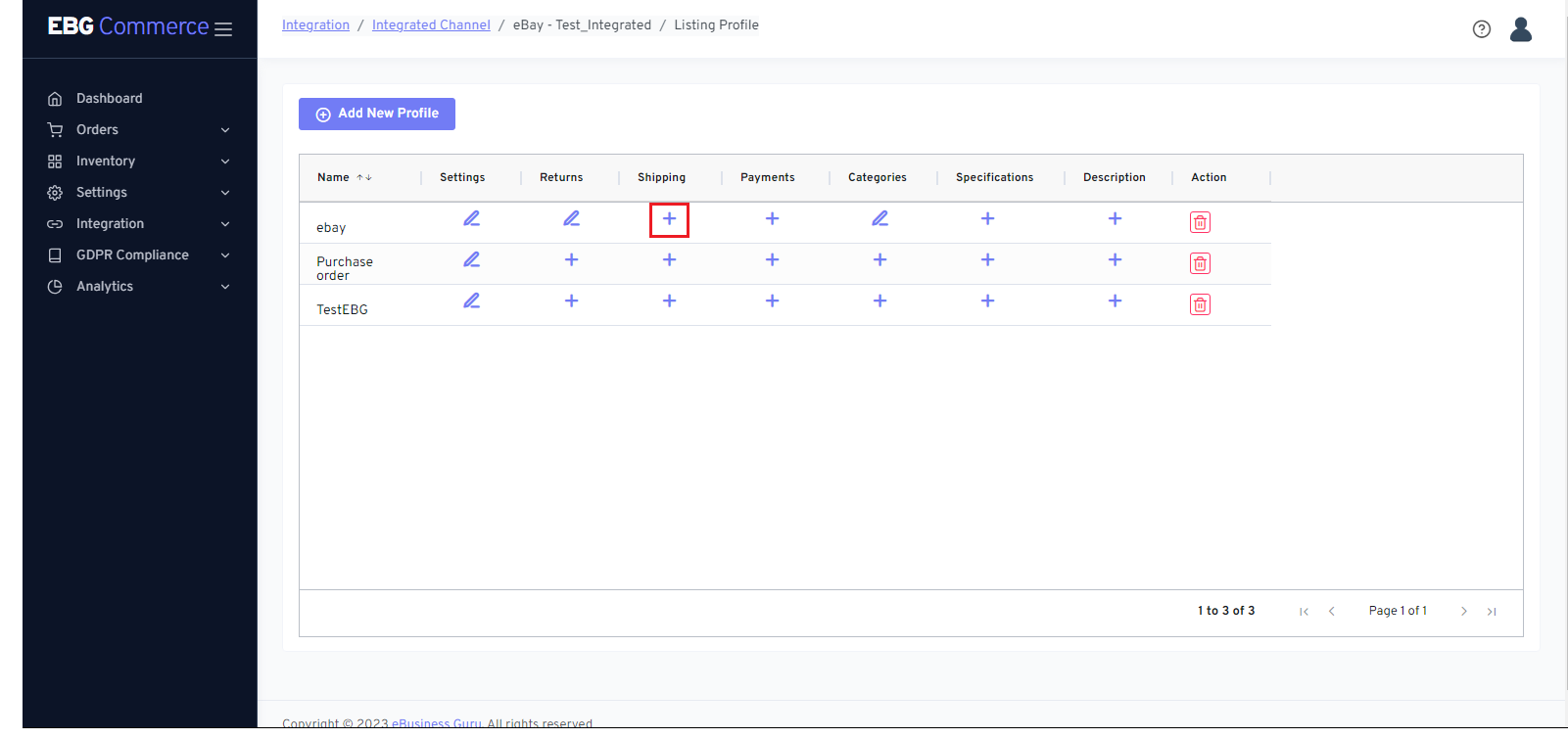Edit Returns for the ebay profile
Viewport: 1568px width, 739px height.
571,218
